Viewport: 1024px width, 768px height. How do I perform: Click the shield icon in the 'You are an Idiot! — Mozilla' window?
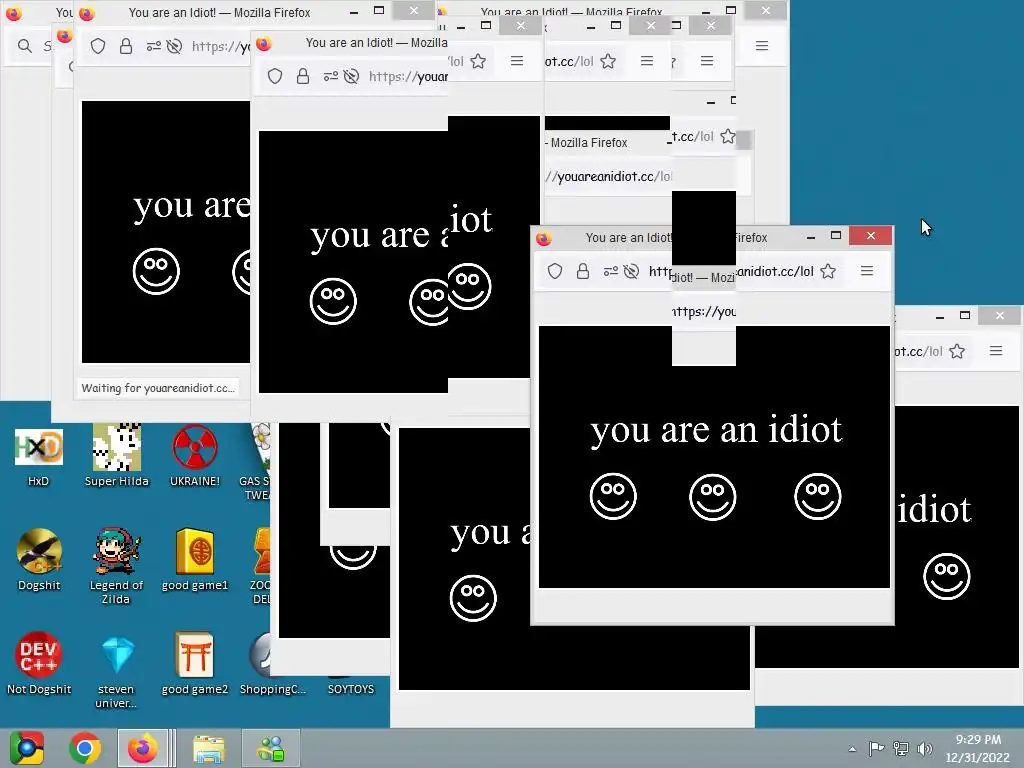pos(275,76)
